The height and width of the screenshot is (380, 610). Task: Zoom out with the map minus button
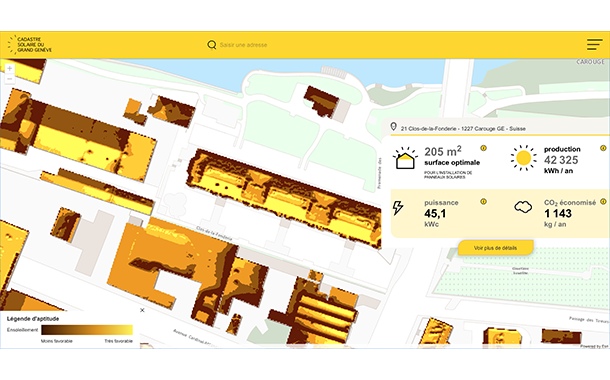tap(10, 79)
